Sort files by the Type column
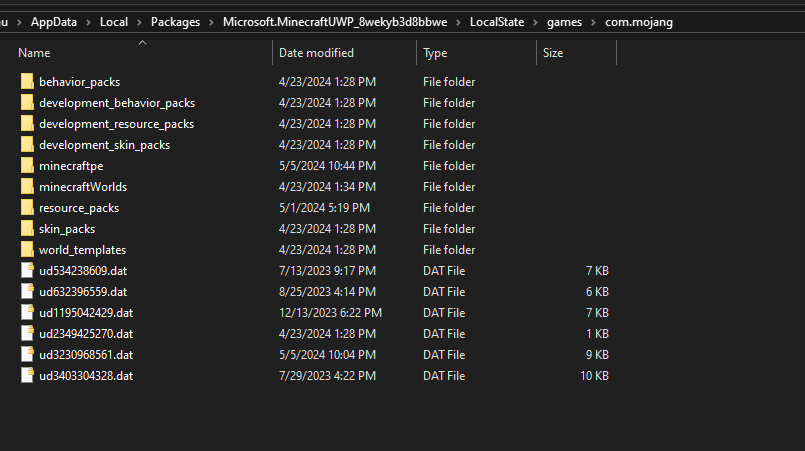 pyautogui.click(x=435, y=53)
